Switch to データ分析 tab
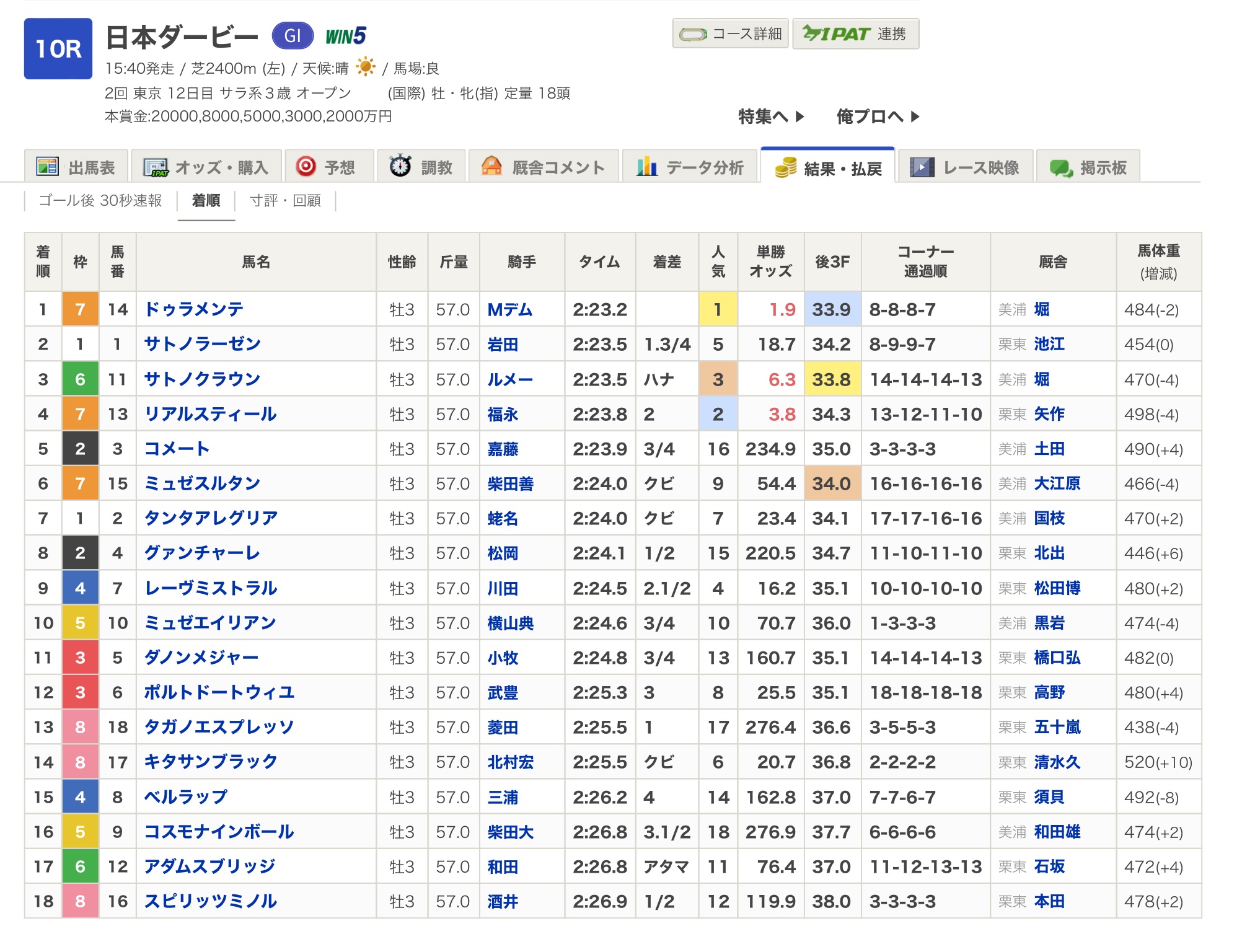The height and width of the screenshot is (952, 1242). 690,166
